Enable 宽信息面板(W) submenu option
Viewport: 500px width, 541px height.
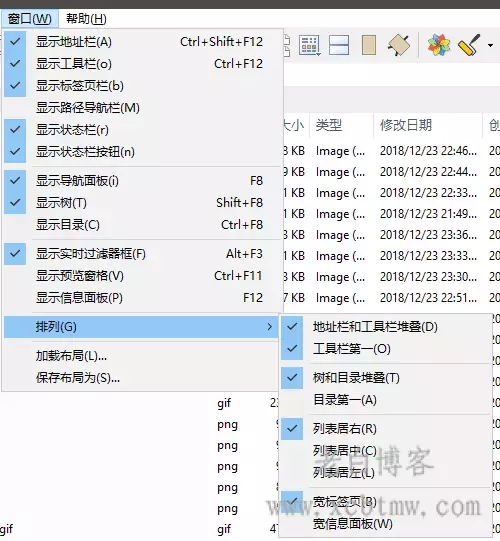(x=386, y=524)
